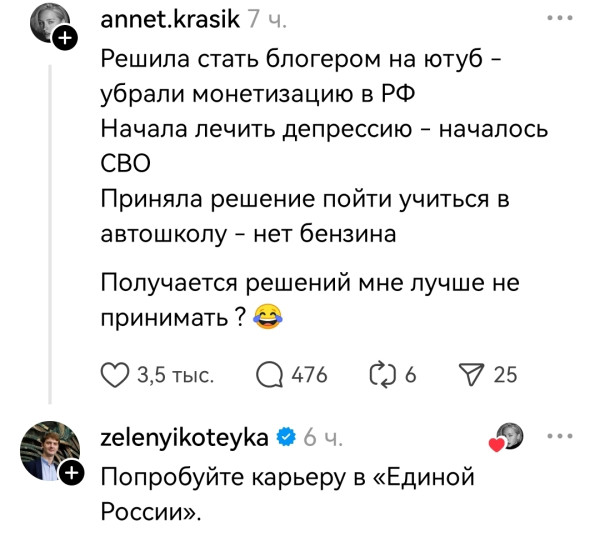Click the blue verified badge beside zelenyikoteyka
The height and width of the screenshot is (536, 600).
(286, 437)
